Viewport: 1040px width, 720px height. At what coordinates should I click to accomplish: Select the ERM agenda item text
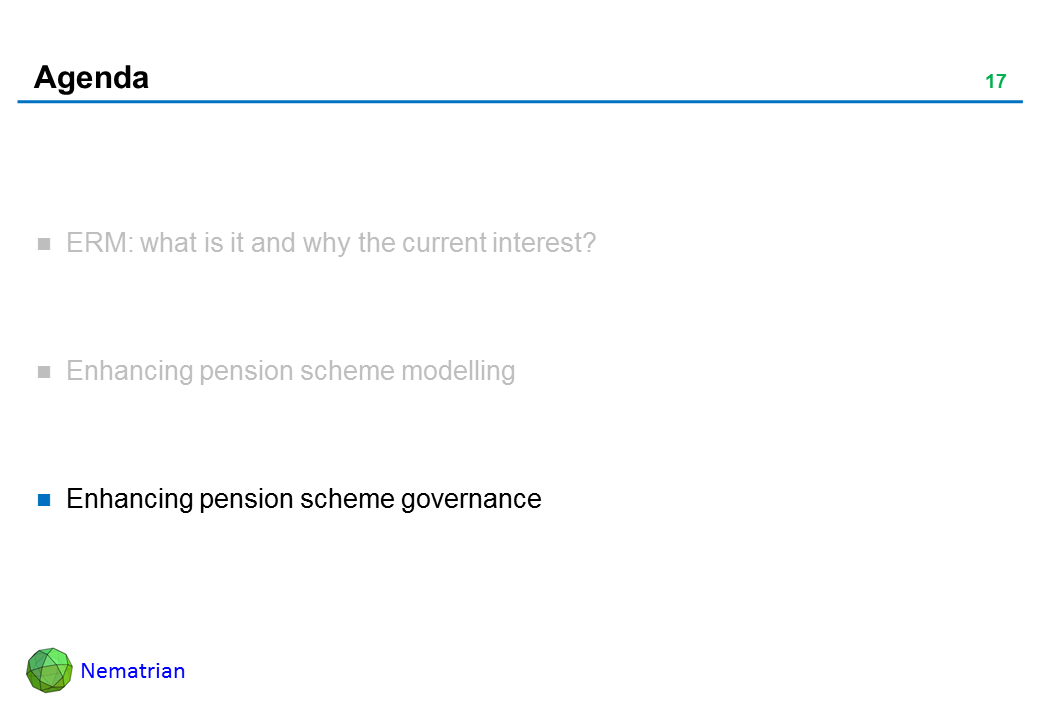330,243
